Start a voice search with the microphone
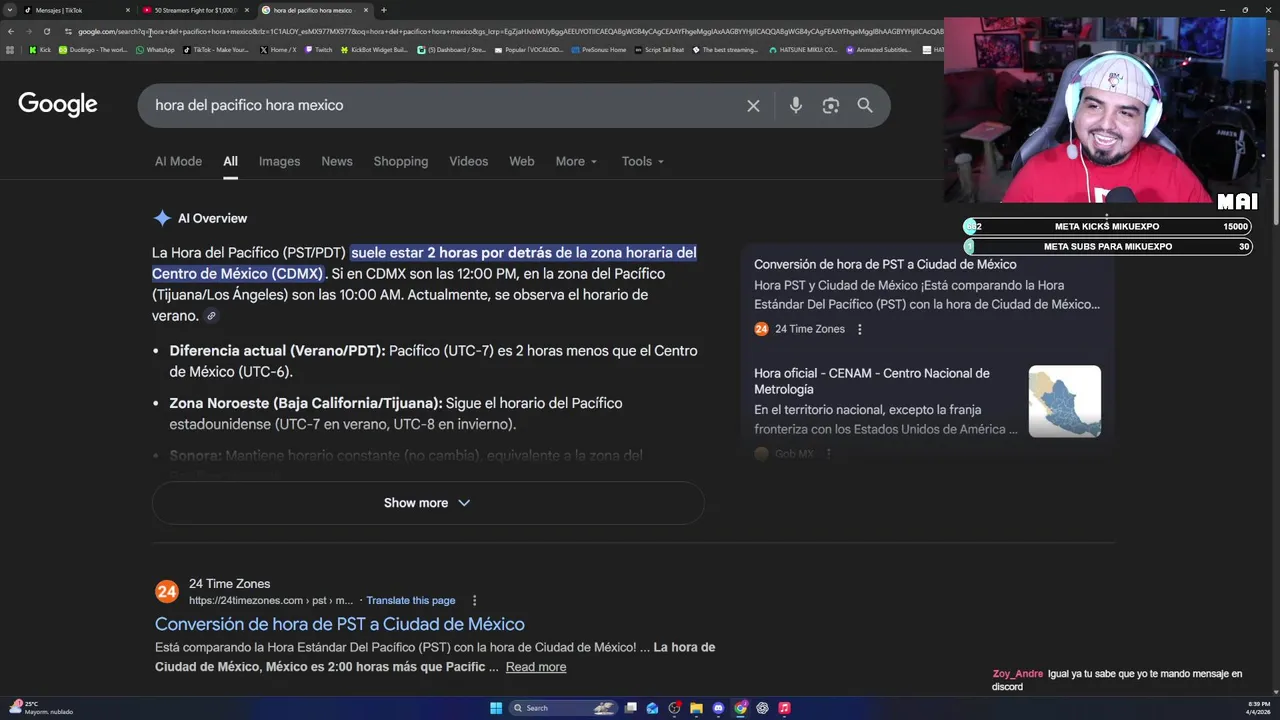Image resolution: width=1280 pixels, height=720 pixels. (796, 105)
